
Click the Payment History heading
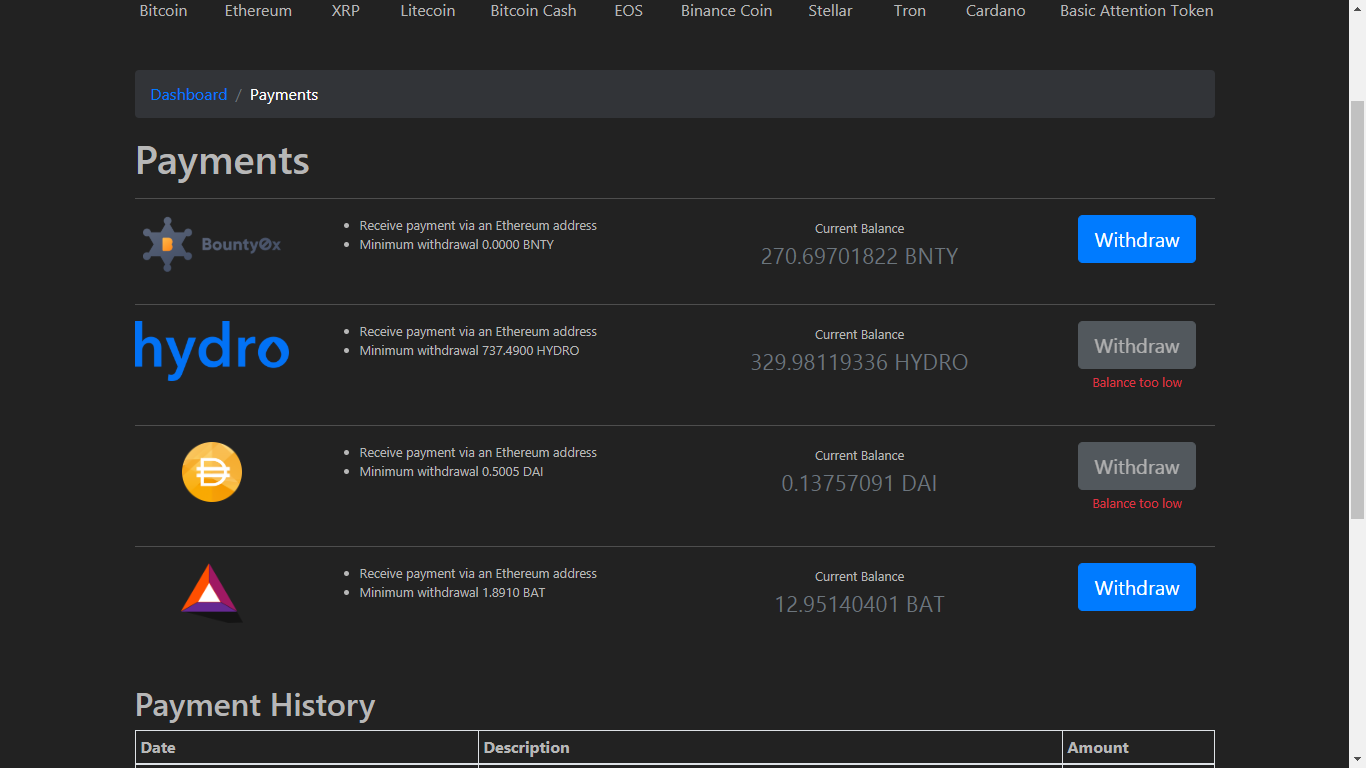coord(255,706)
